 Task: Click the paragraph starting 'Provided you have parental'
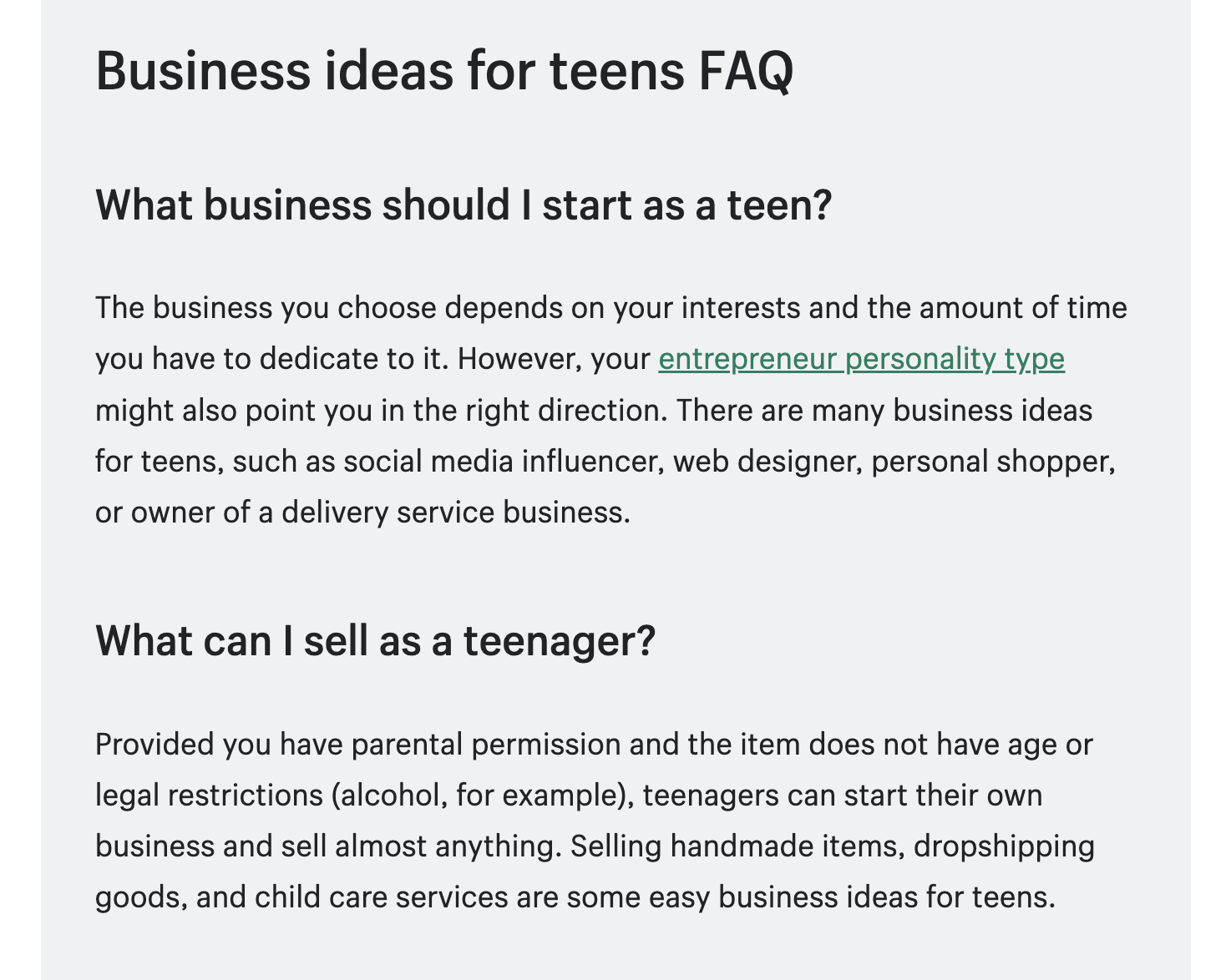[595, 821]
